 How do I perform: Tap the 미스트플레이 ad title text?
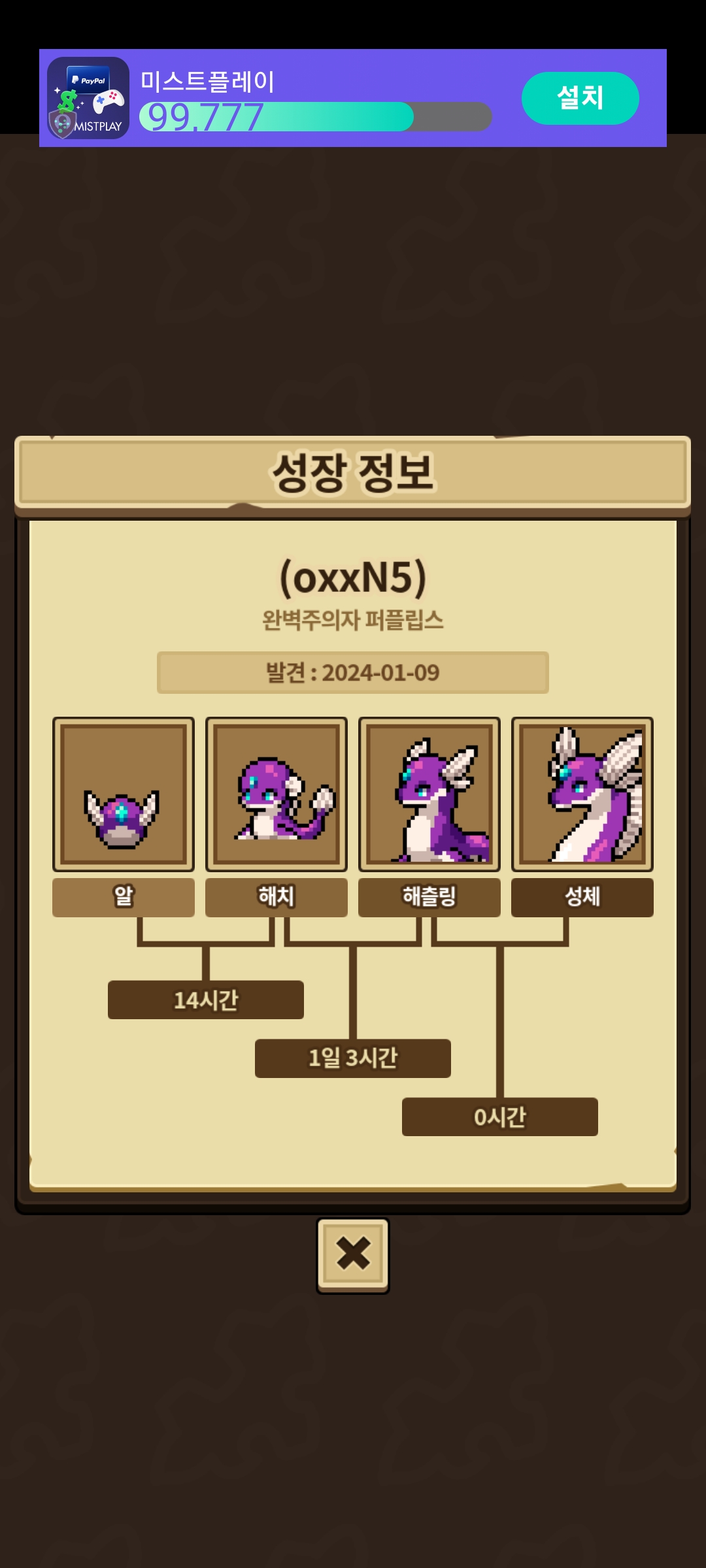click(x=208, y=82)
